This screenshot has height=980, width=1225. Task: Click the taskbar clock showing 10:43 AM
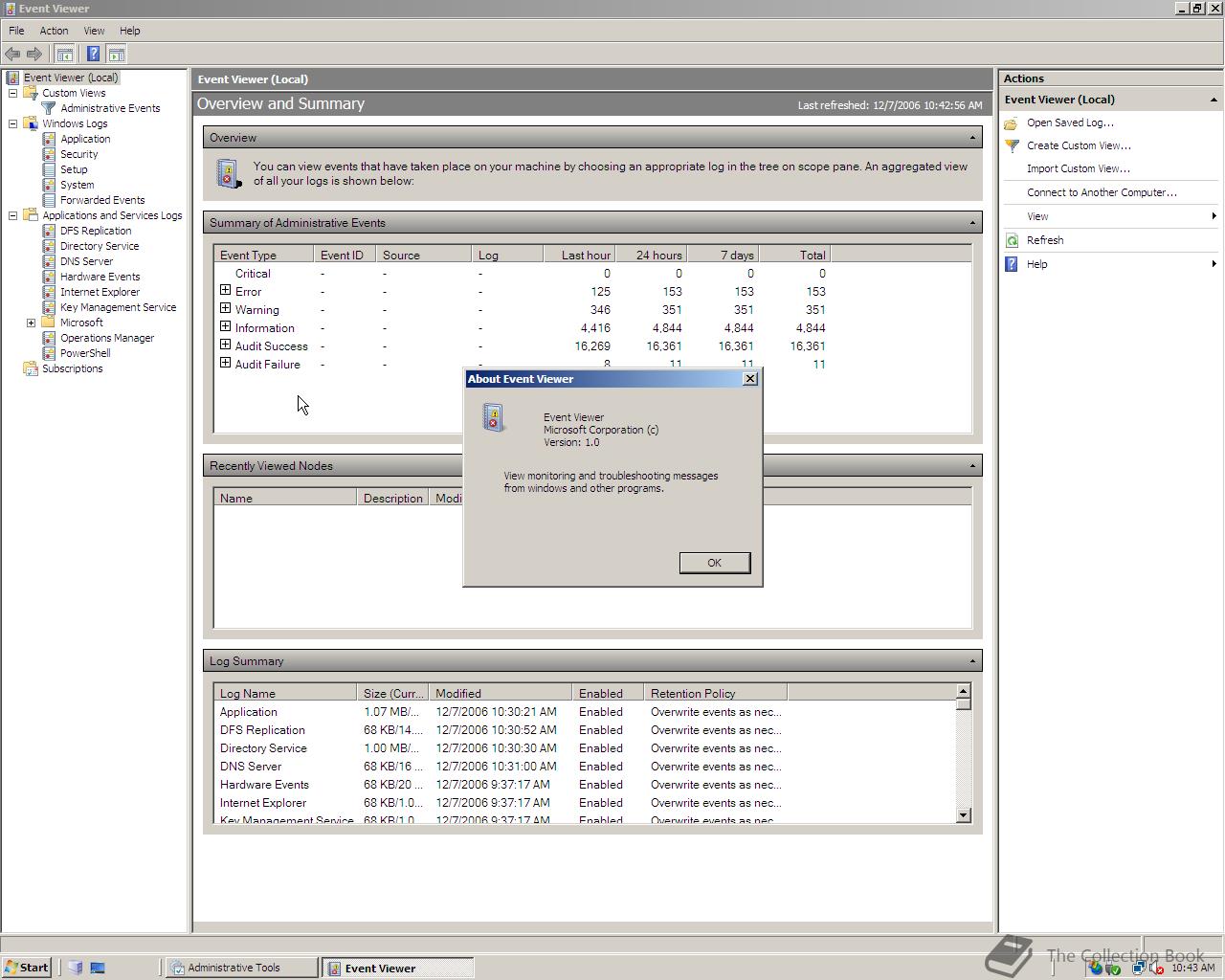point(1192,968)
